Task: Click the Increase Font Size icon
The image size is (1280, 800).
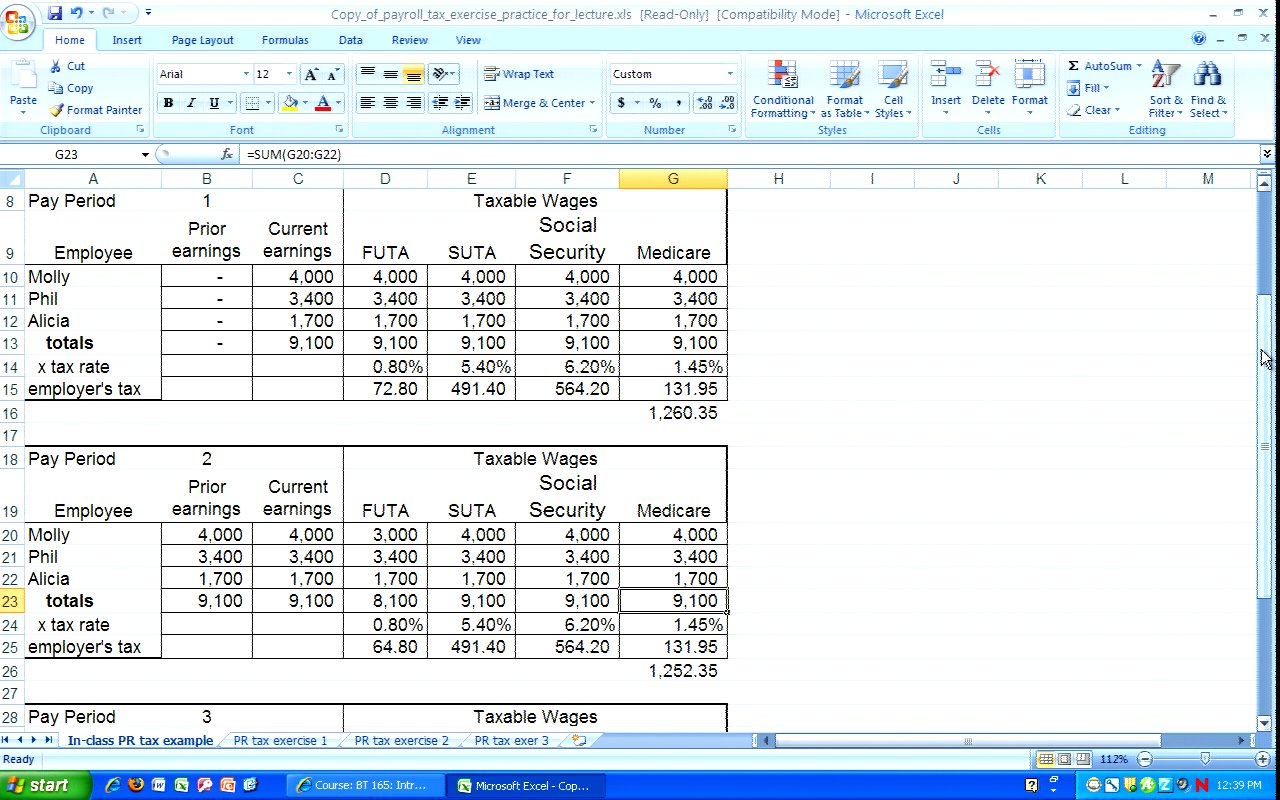Action: [x=311, y=75]
